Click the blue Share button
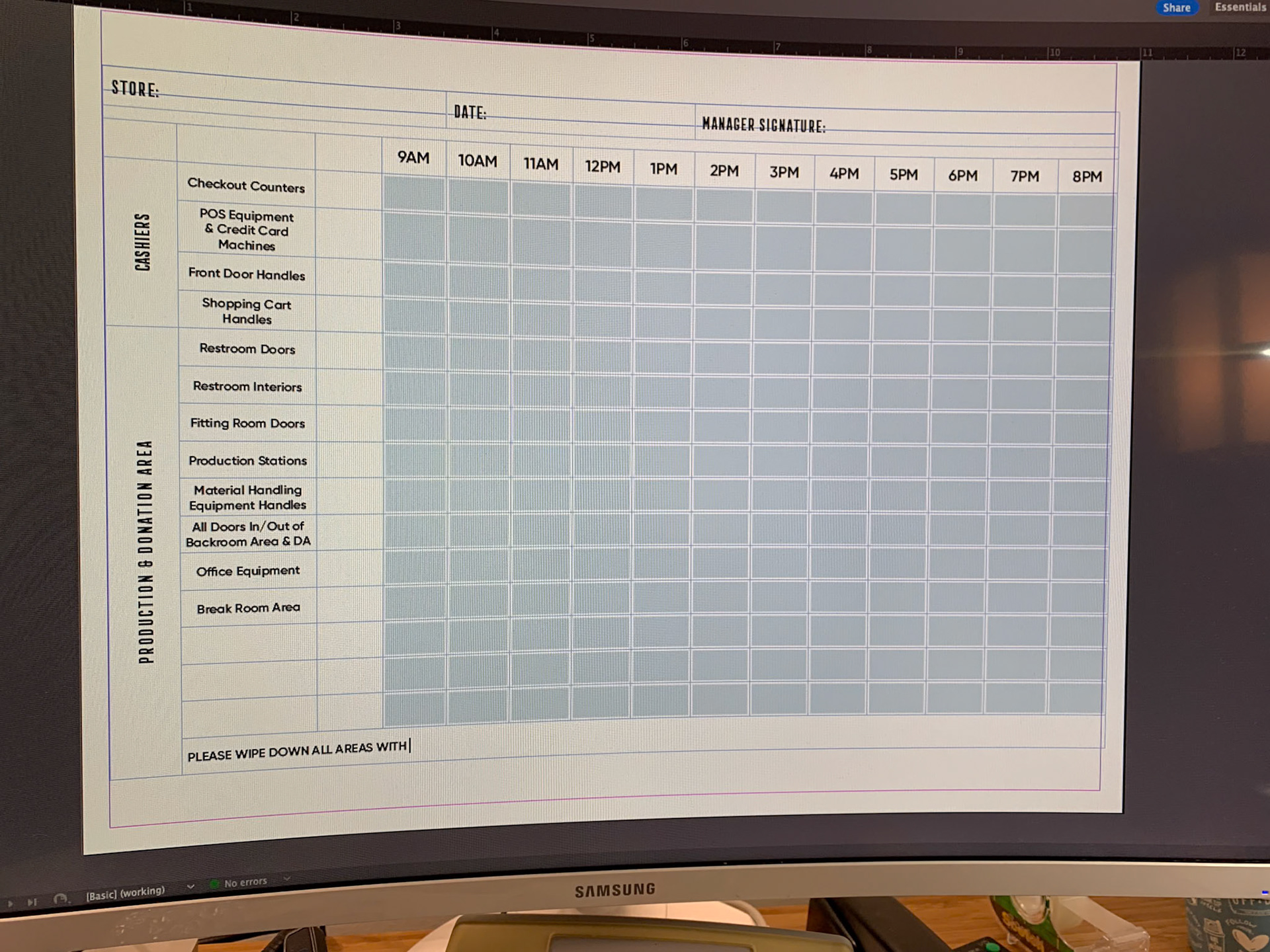This screenshot has width=1270, height=952. tap(1176, 8)
